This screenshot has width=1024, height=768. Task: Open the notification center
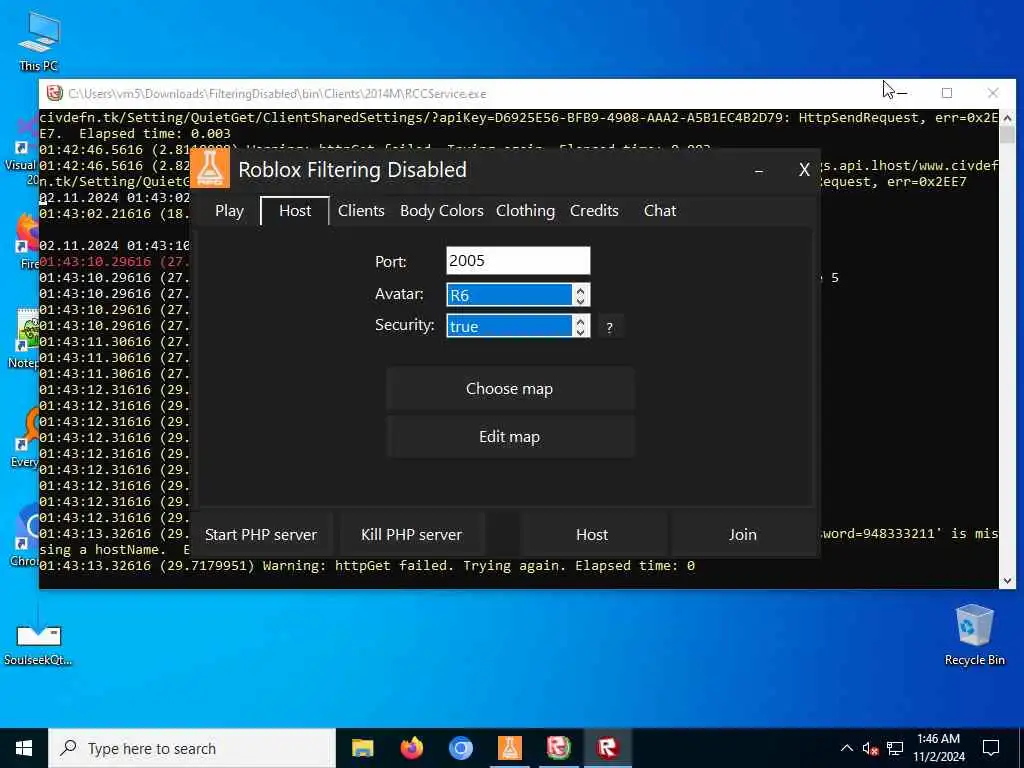(991, 748)
